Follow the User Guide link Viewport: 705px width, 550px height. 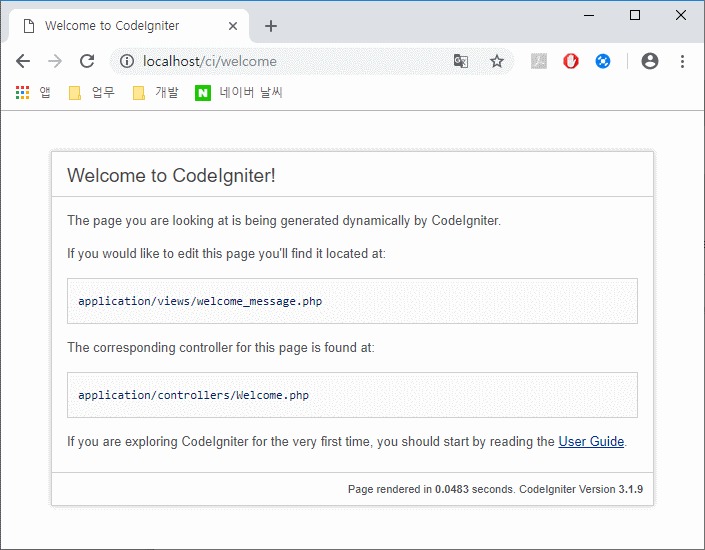point(591,442)
